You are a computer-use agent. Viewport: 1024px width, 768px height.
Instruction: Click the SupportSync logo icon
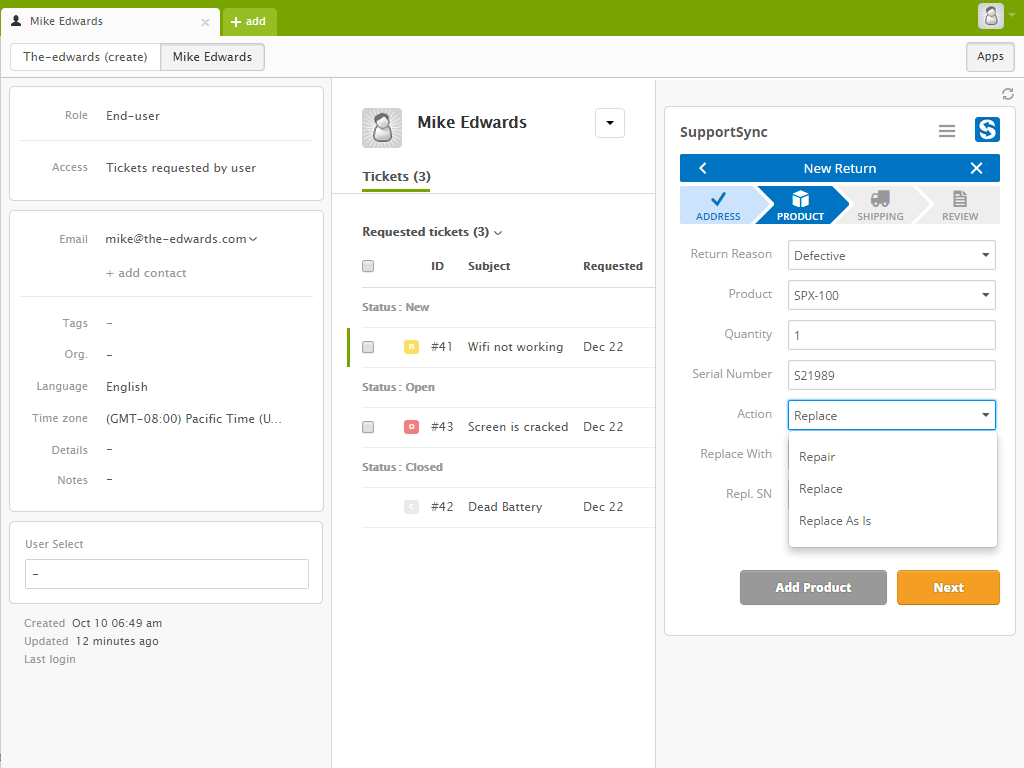click(x=987, y=130)
